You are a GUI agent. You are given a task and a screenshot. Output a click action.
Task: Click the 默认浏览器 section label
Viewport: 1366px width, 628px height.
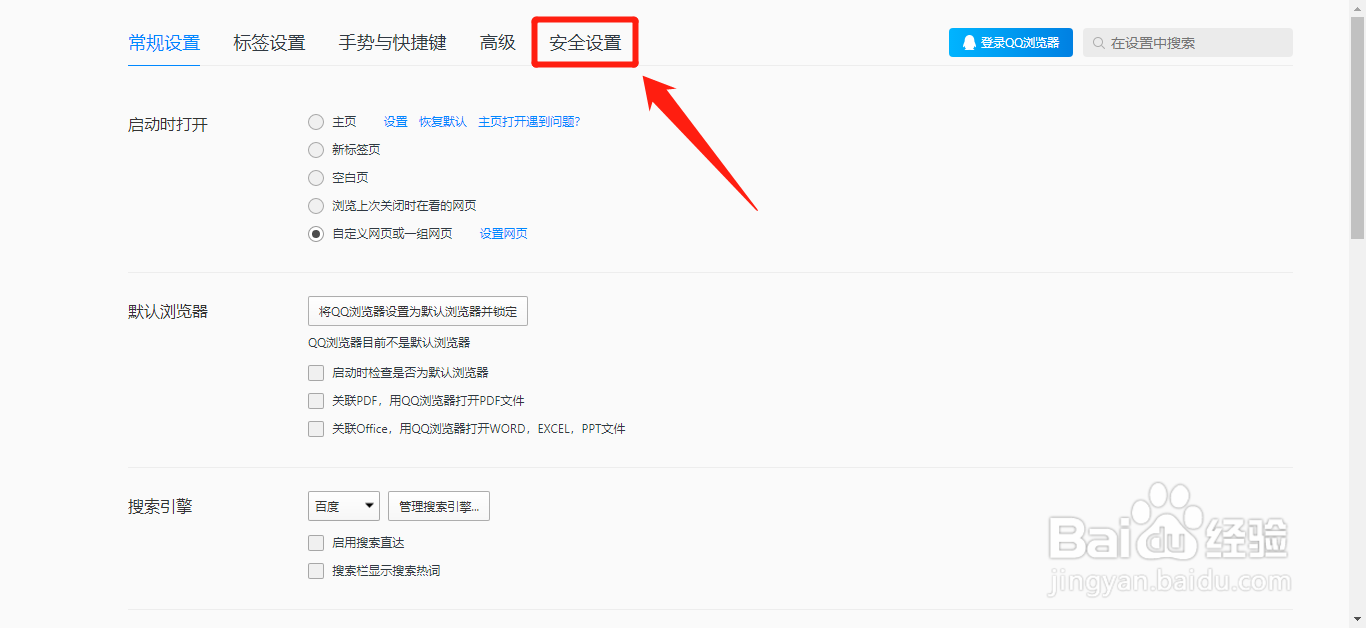[x=168, y=311]
